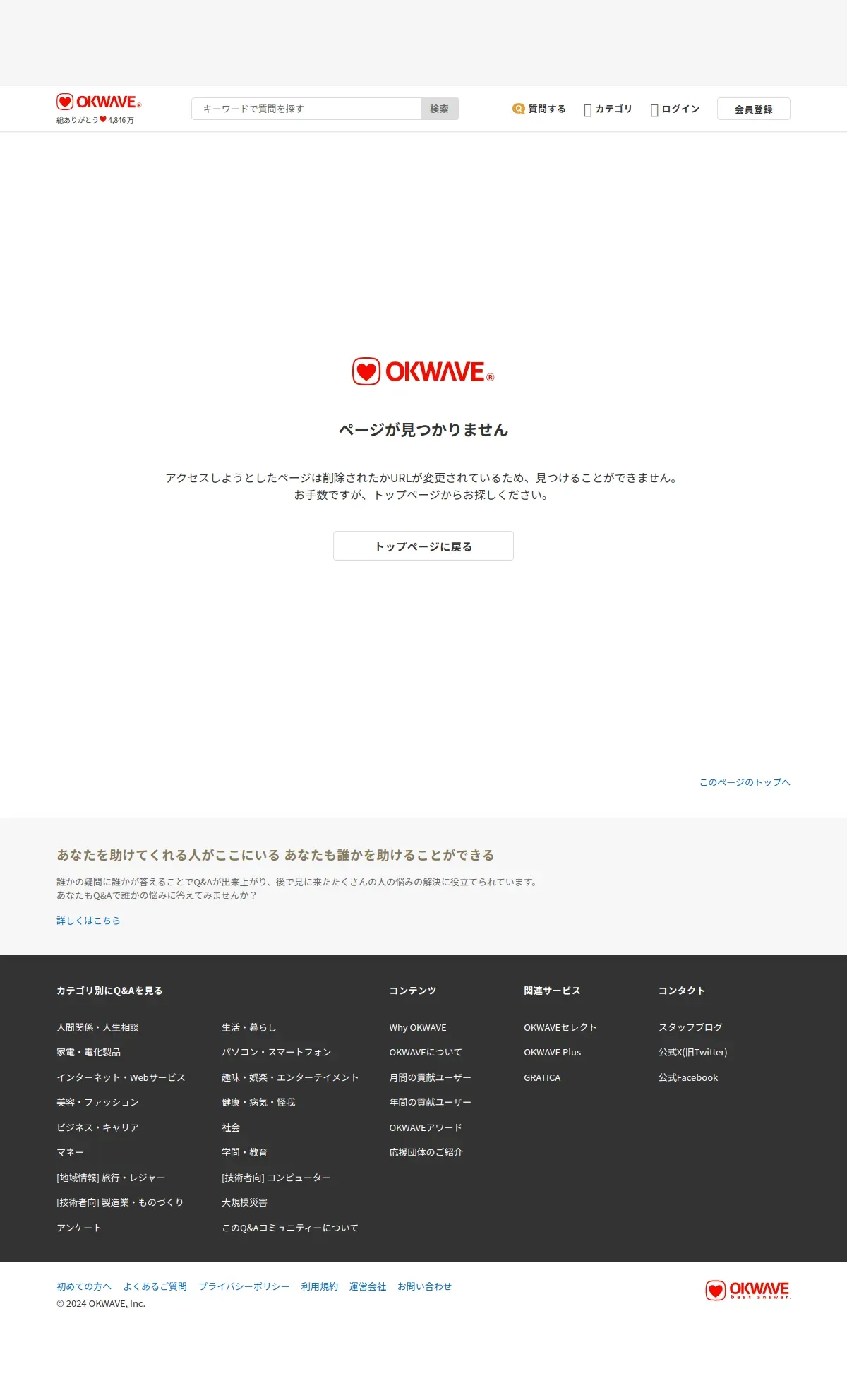This screenshot has height=1400, width=847.
Task: Click the OKWAVE best answer footer logo
Action: [x=748, y=1290]
